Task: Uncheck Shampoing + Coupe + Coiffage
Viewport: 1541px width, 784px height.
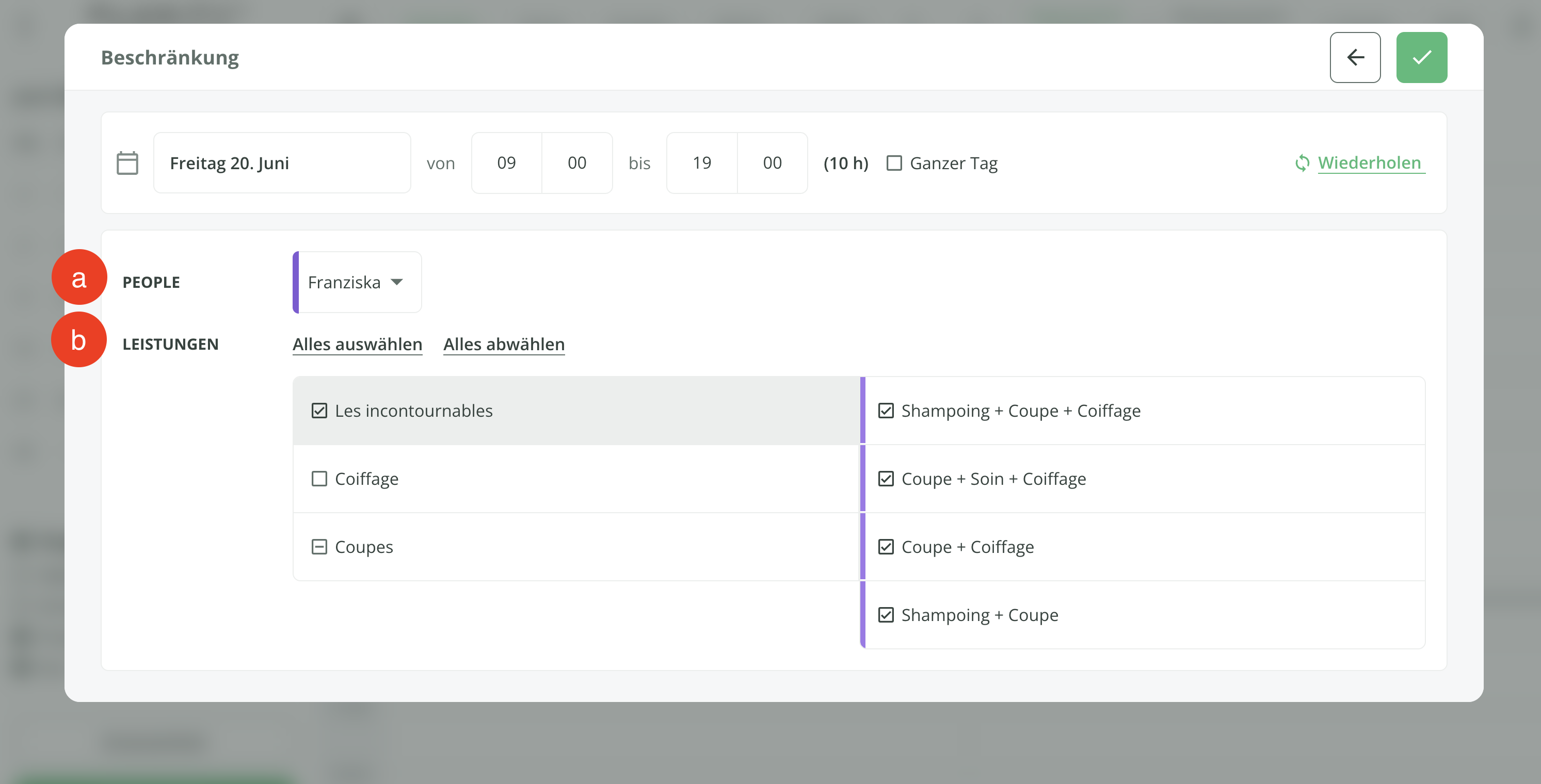Action: pos(886,411)
